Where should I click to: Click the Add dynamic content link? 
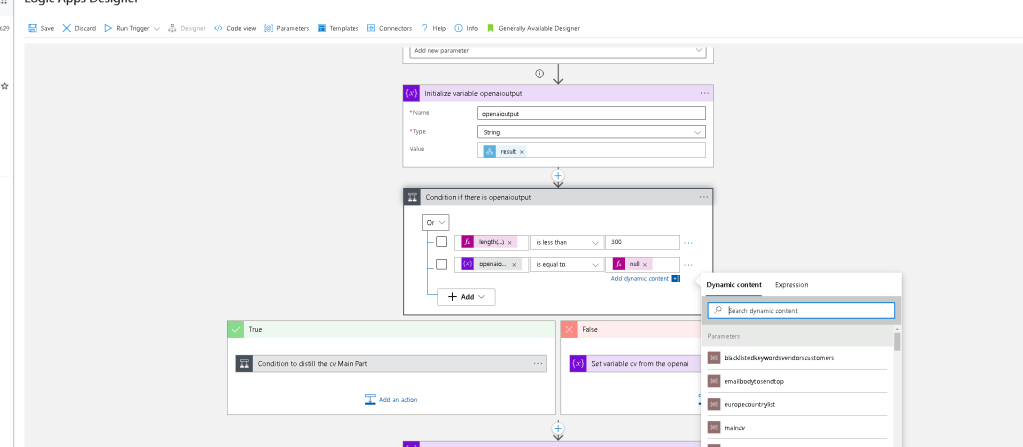(x=639, y=279)
